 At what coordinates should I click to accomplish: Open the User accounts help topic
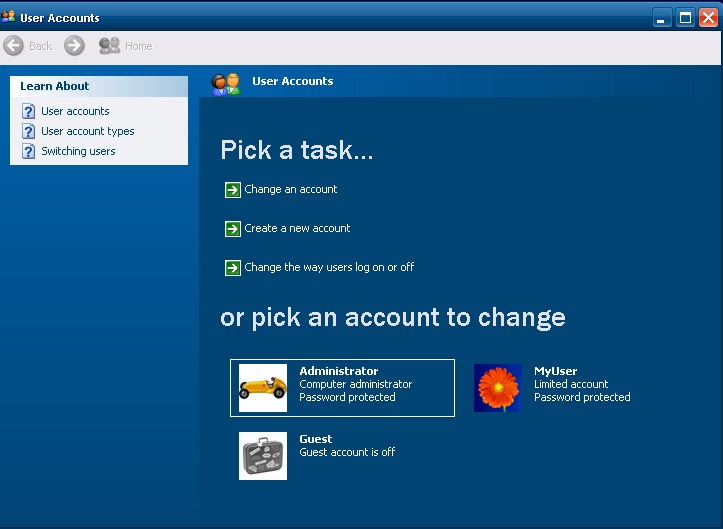click(x=75, y=111)
